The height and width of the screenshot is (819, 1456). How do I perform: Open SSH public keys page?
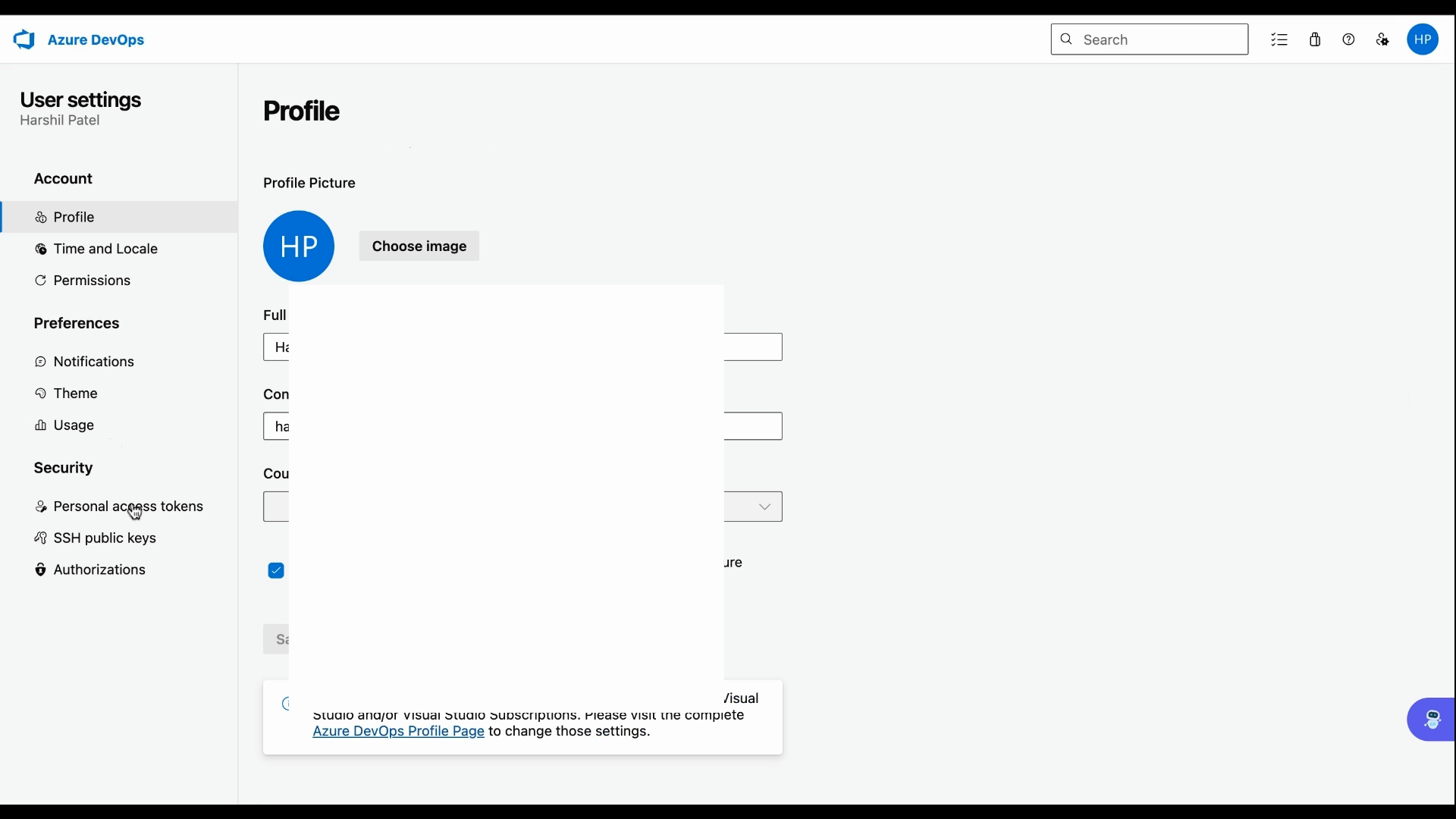coord(105,538)
